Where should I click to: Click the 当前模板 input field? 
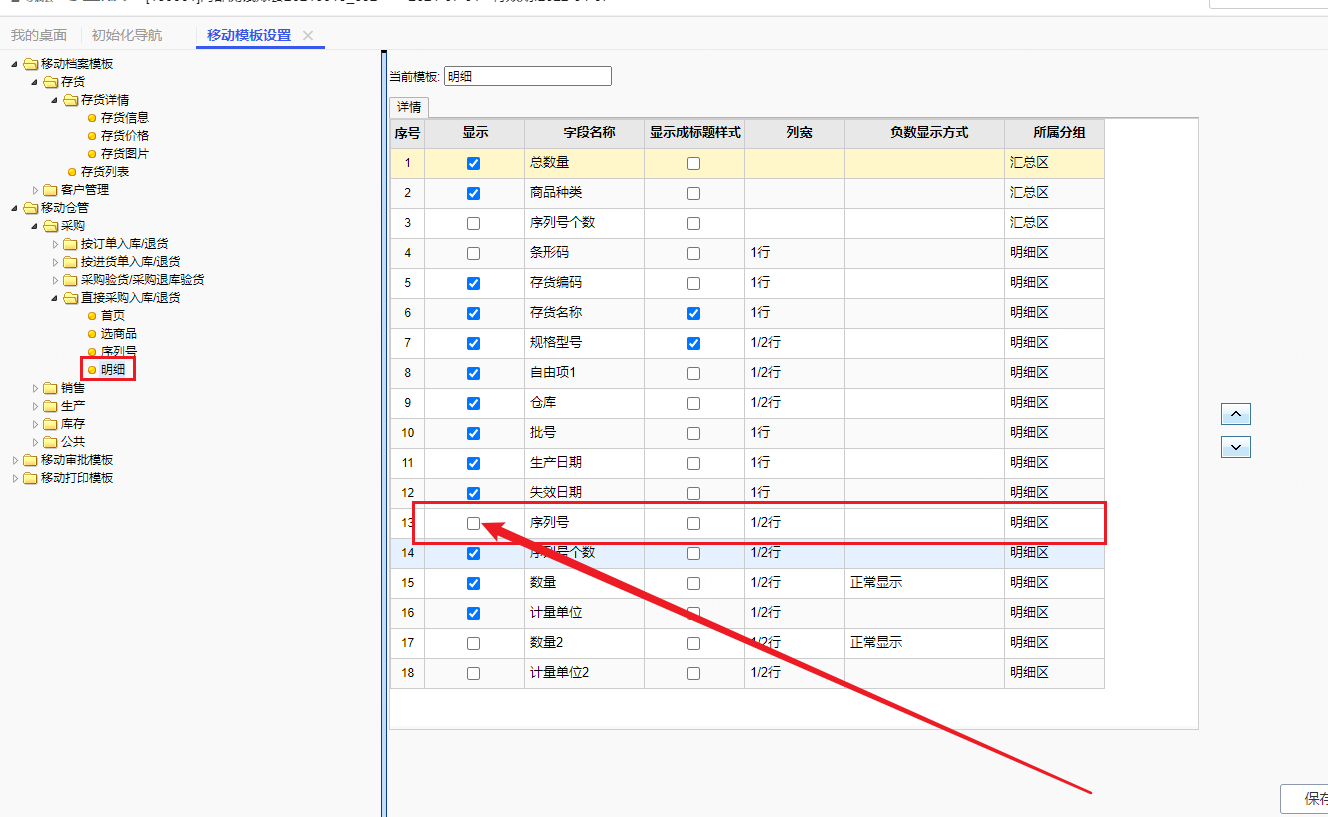[x=527, y=76]
